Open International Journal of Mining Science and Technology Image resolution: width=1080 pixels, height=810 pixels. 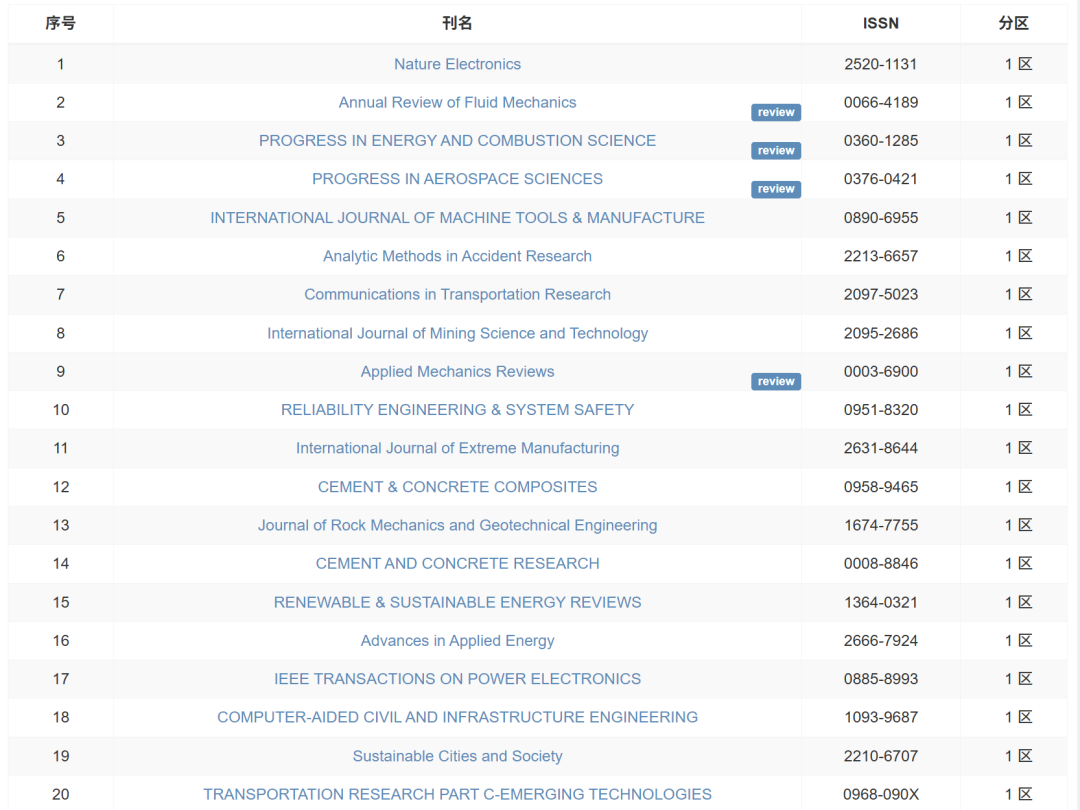(457, 333)
